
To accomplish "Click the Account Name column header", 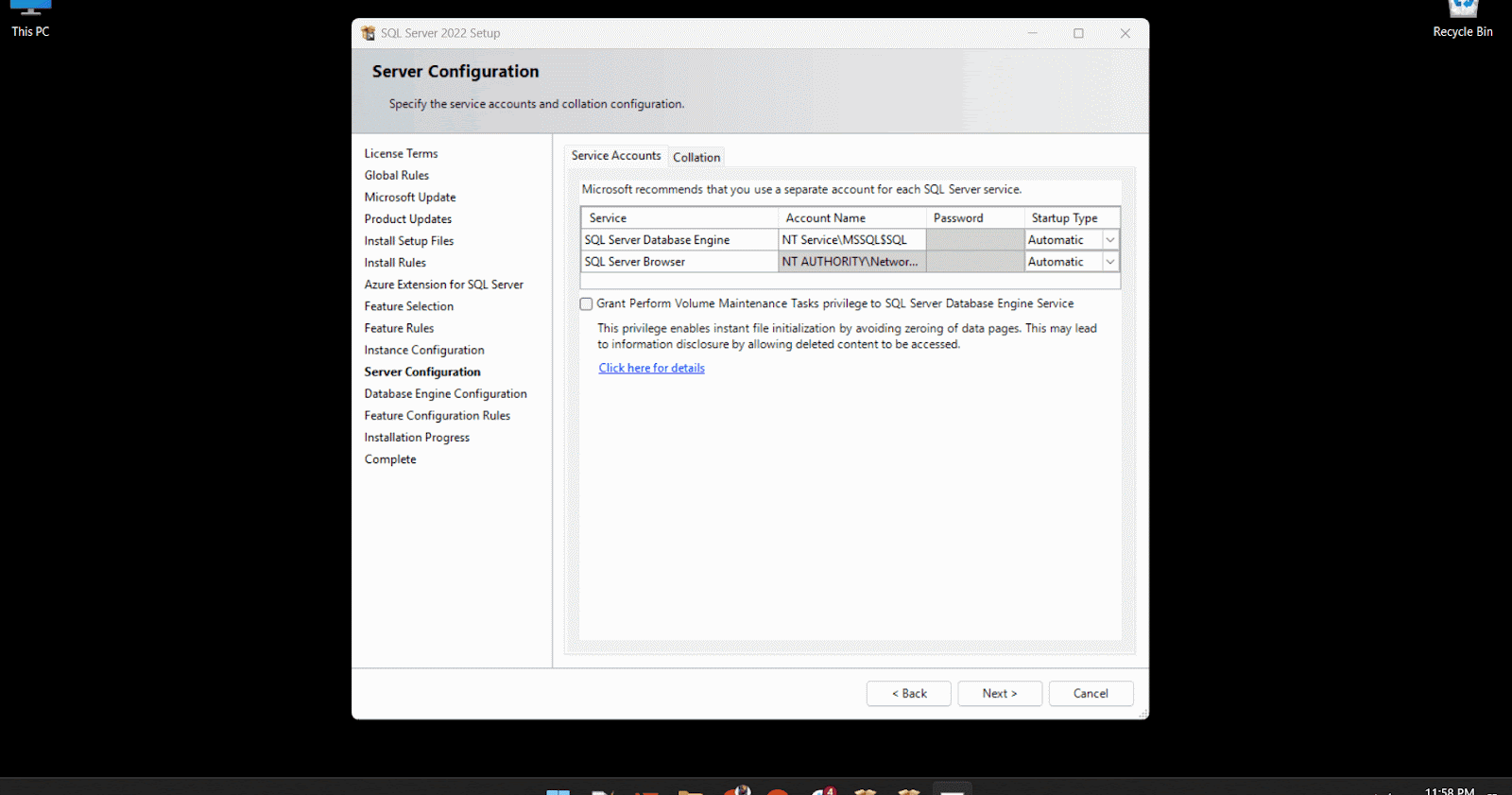I will (851, 218).
